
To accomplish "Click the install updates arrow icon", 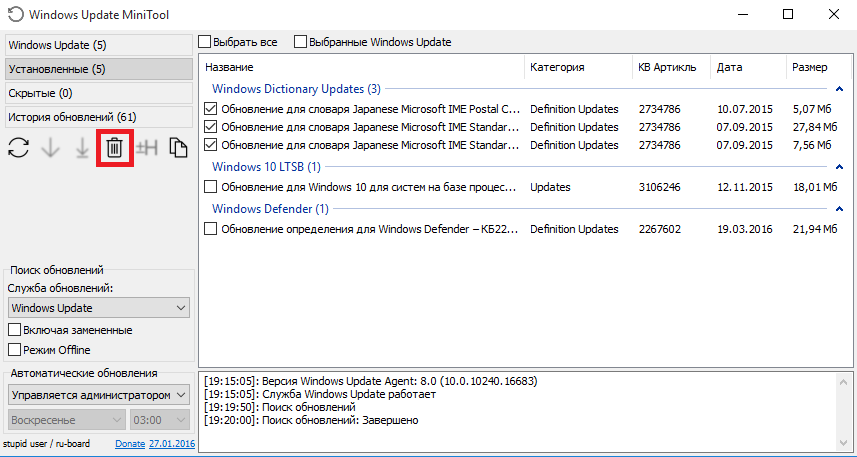I will click(x=82, y=148).
